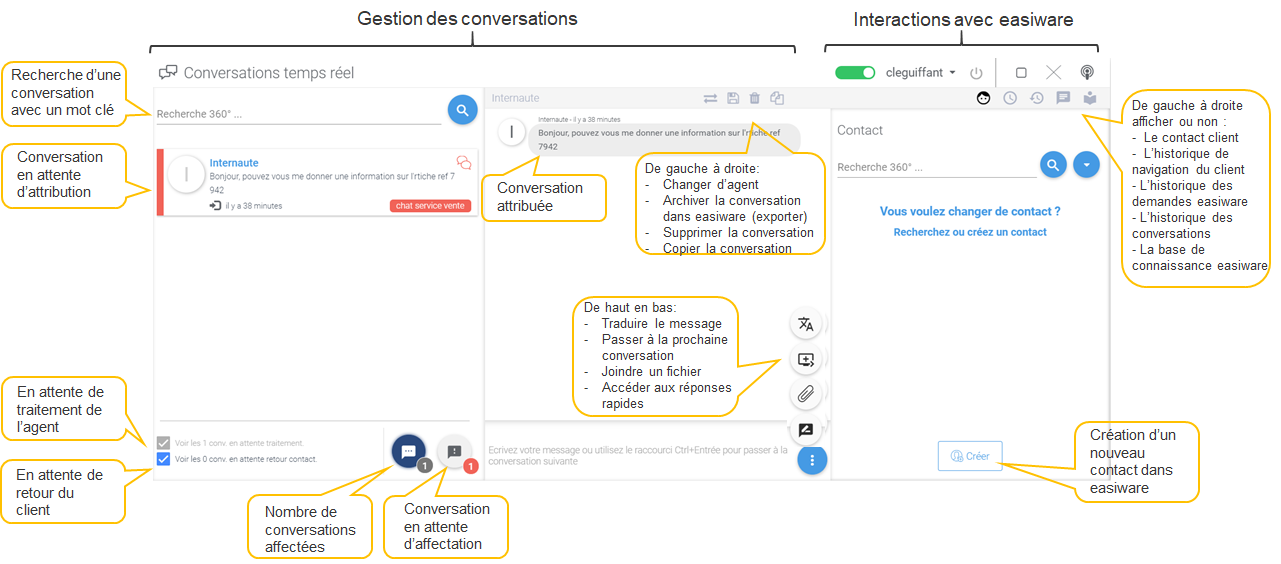The width and height of the screenshot is (1281, 564).
Task: Archive the conversation with the save icon
Action: [x=733, y=98]
